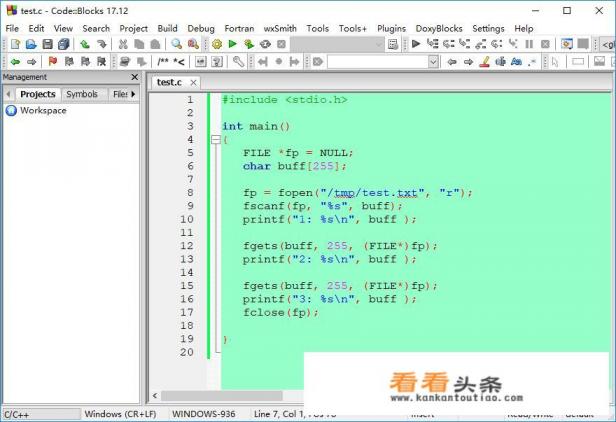The width and height of the screenshot is (616, 422).
Task: Click the debugger Next line icon
Action: [x=448, y=44]
